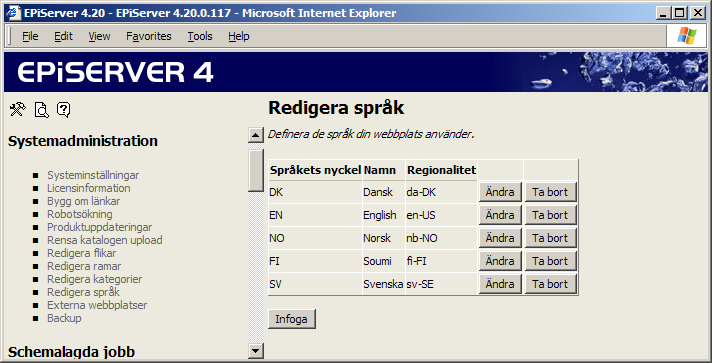Open the Backup link
Screen dimensions: 712x363
(64, 318)
